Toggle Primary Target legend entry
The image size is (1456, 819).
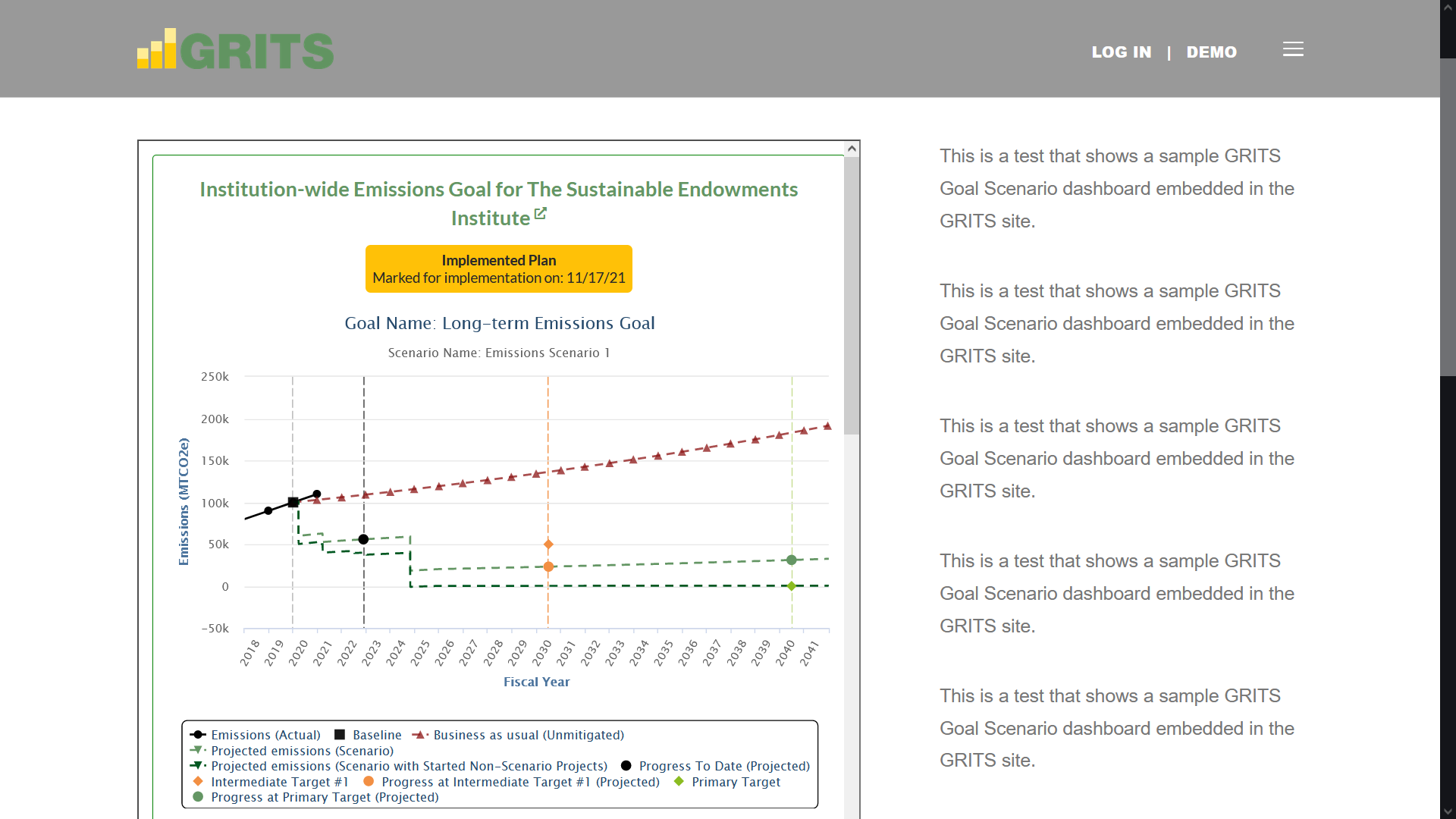pos(726,782)
